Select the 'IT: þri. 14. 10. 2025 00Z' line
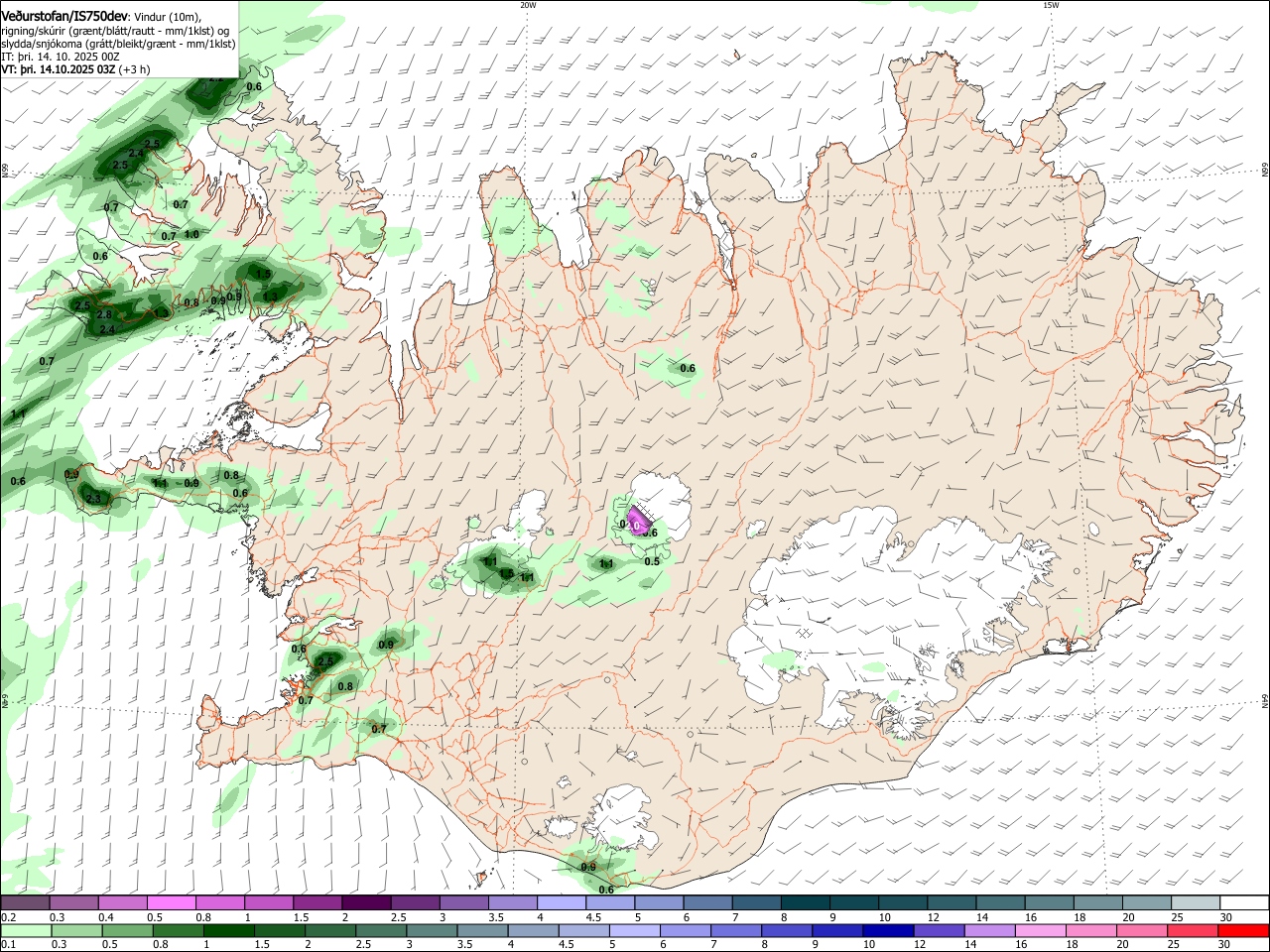 click(62, 57)
